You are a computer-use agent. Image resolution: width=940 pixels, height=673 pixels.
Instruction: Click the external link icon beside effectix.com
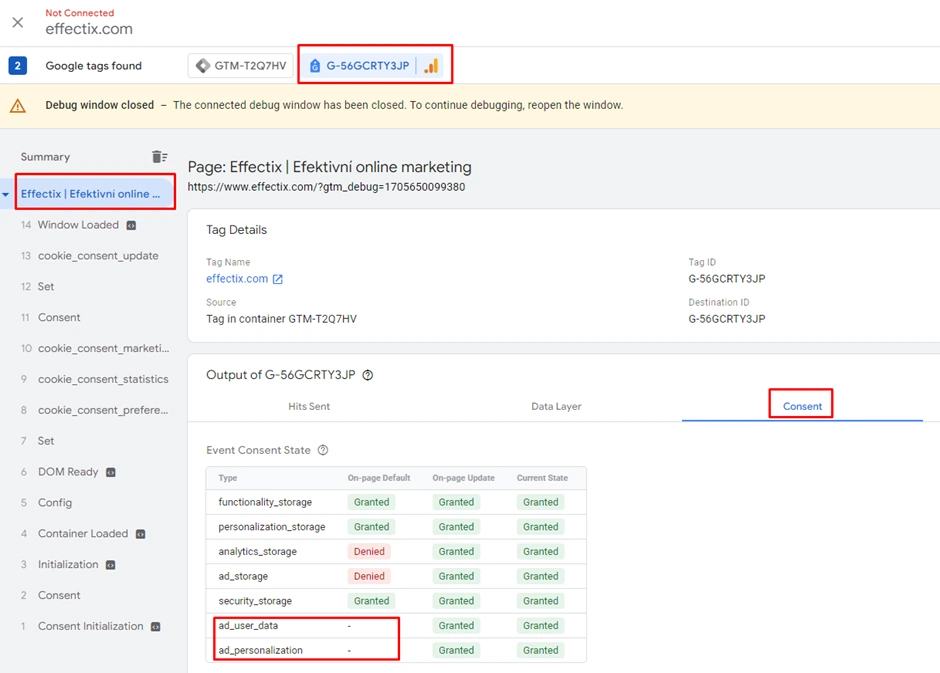coord(278,279)
